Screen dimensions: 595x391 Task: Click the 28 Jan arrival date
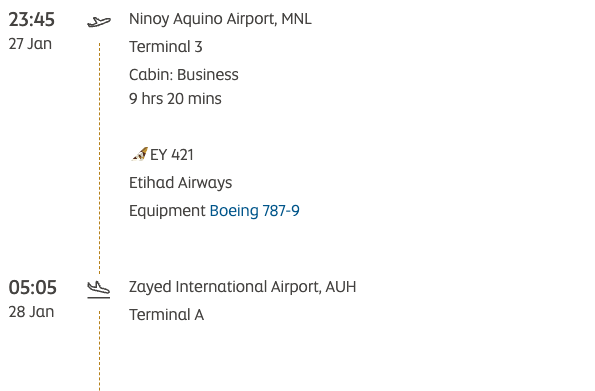point(31,312)
